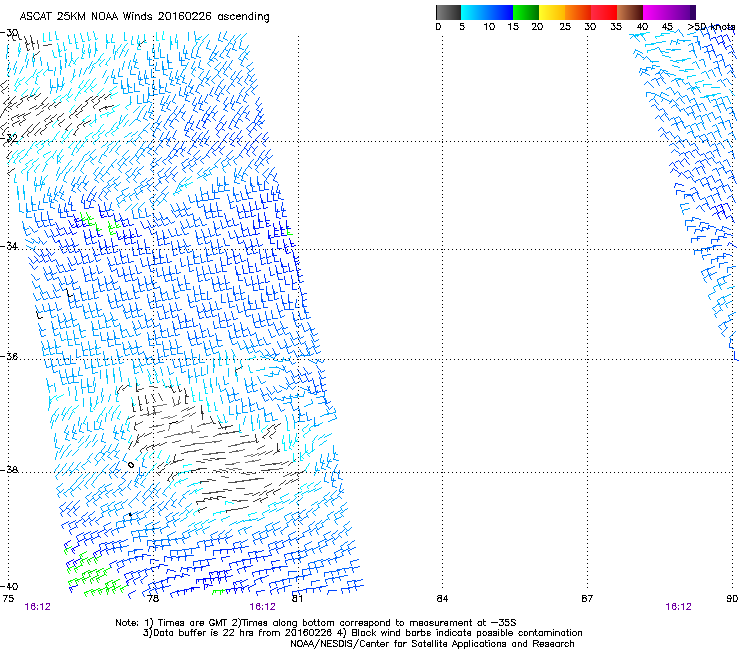The width and height of the screenshot is (740, 650).
Task: Click the dark purple 45-50 knot segment
Action: point(682,12)
